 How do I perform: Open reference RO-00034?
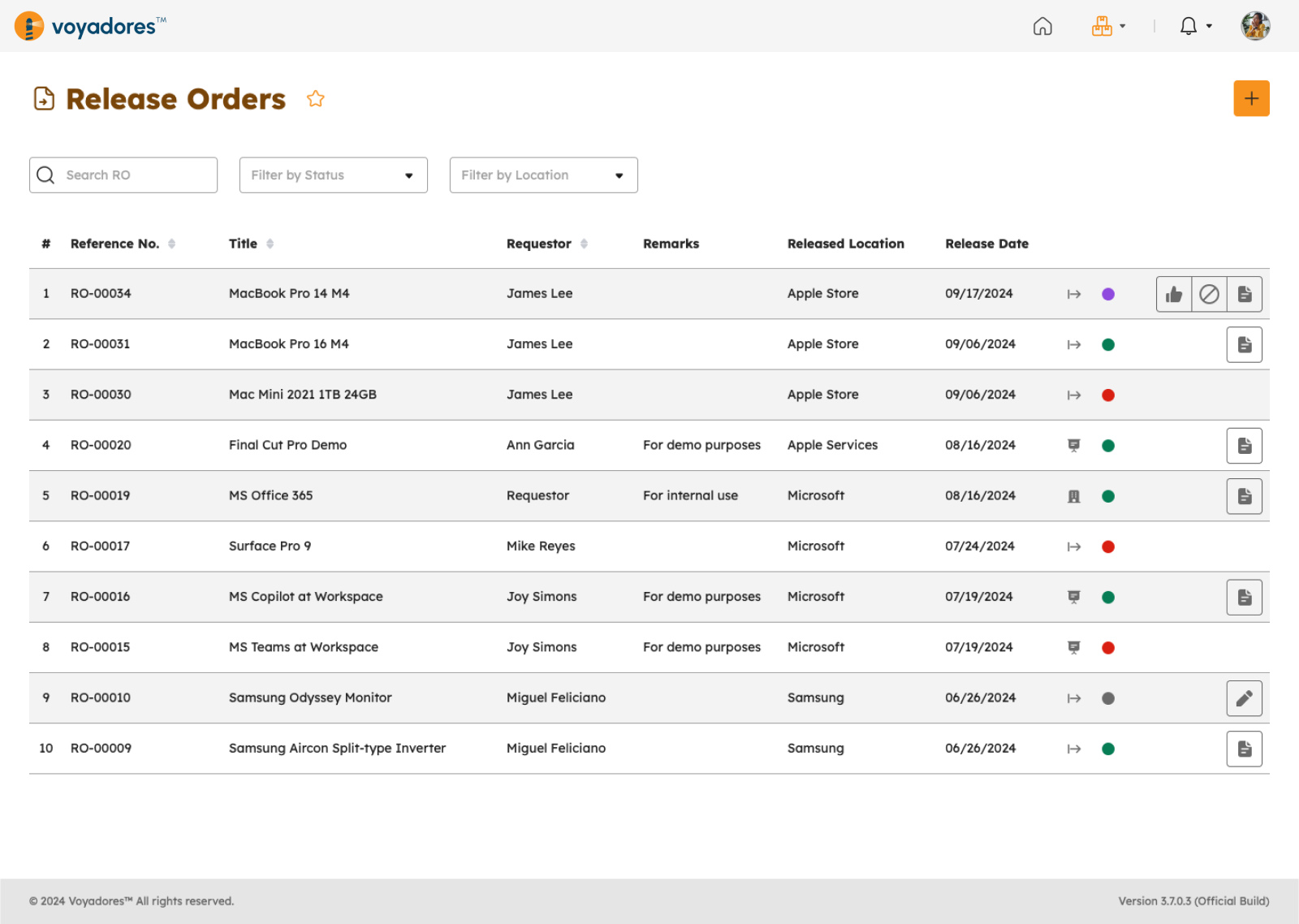(x=101, y=293)
